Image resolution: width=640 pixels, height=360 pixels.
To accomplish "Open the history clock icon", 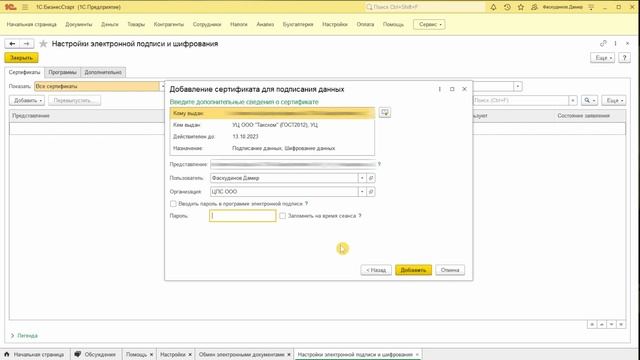I will [x=507, y=7].
